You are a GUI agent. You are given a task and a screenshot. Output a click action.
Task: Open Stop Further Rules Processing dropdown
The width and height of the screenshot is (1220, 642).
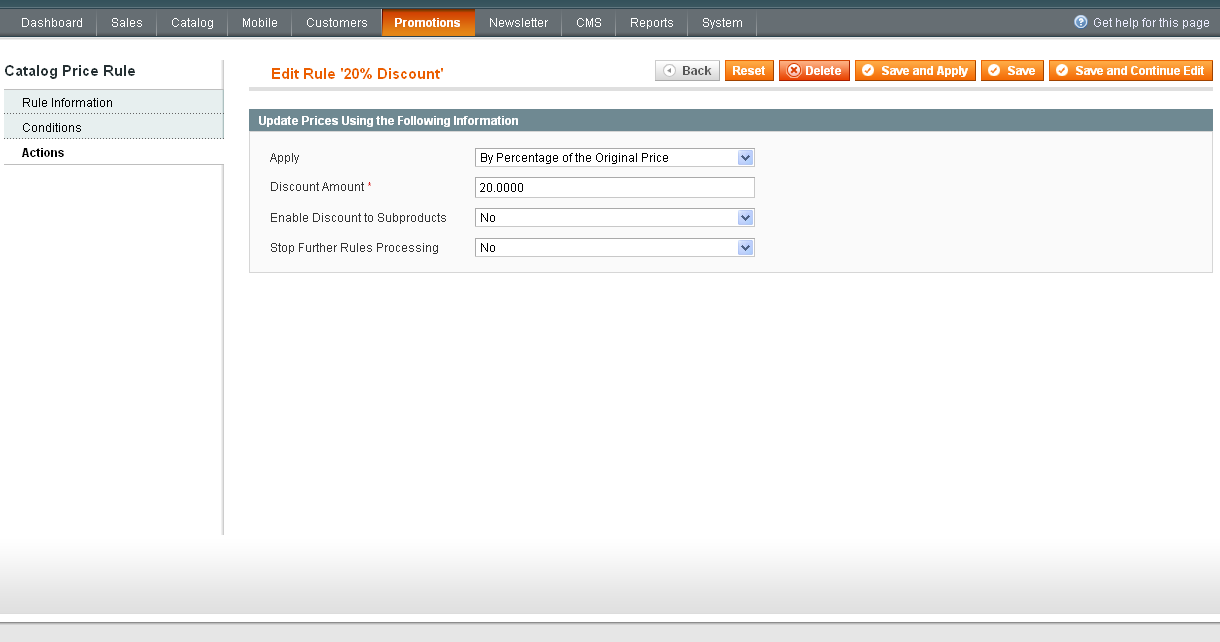coord(614,248)
